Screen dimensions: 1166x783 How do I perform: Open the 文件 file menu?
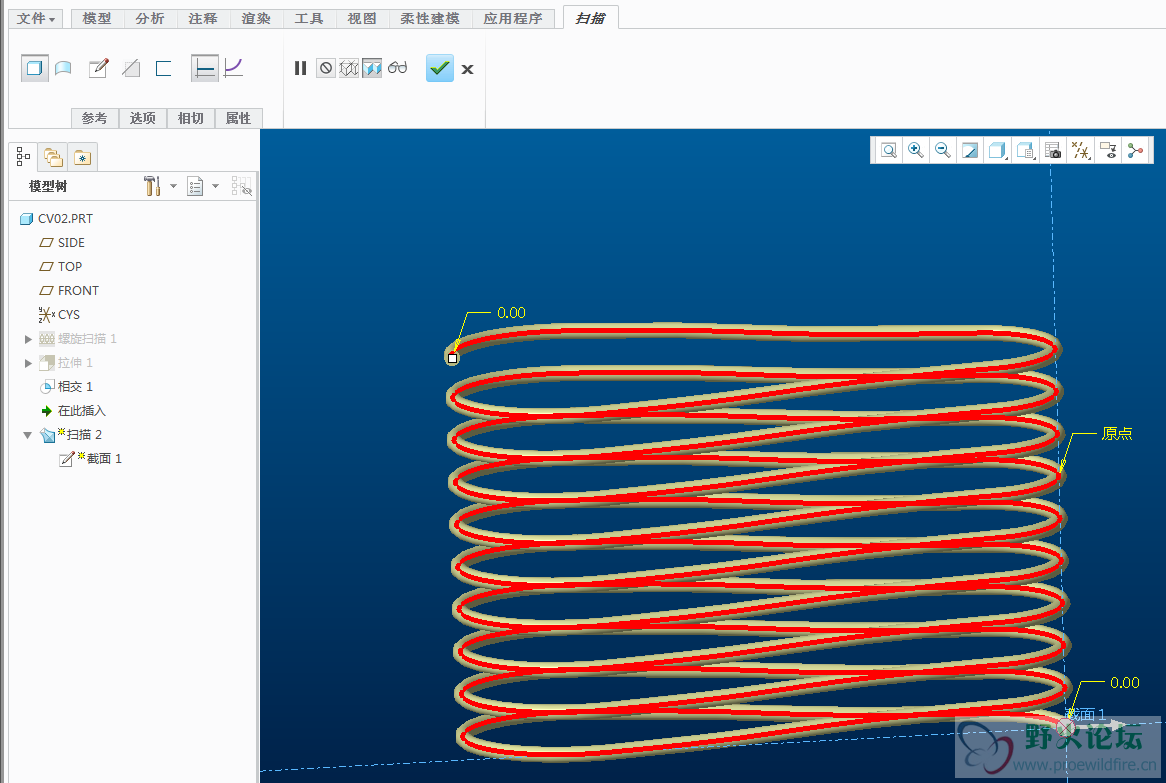point(36,19)
